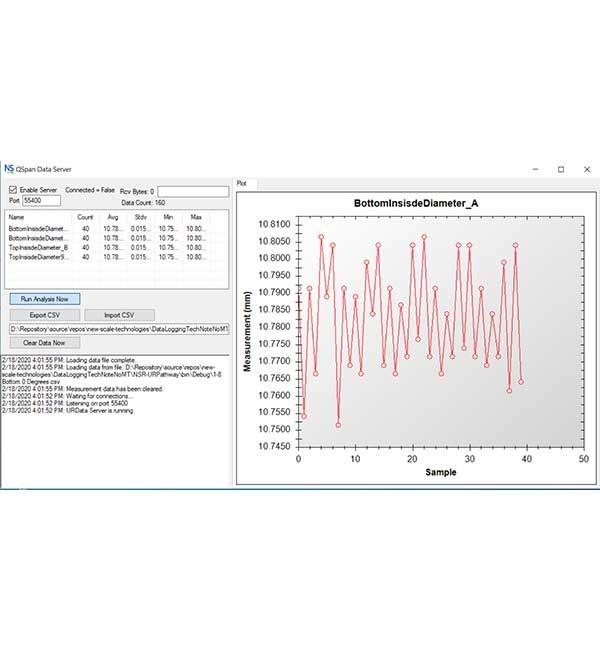Select the Plot tab
Screen dimensions: 600x650
click(241, 184)
